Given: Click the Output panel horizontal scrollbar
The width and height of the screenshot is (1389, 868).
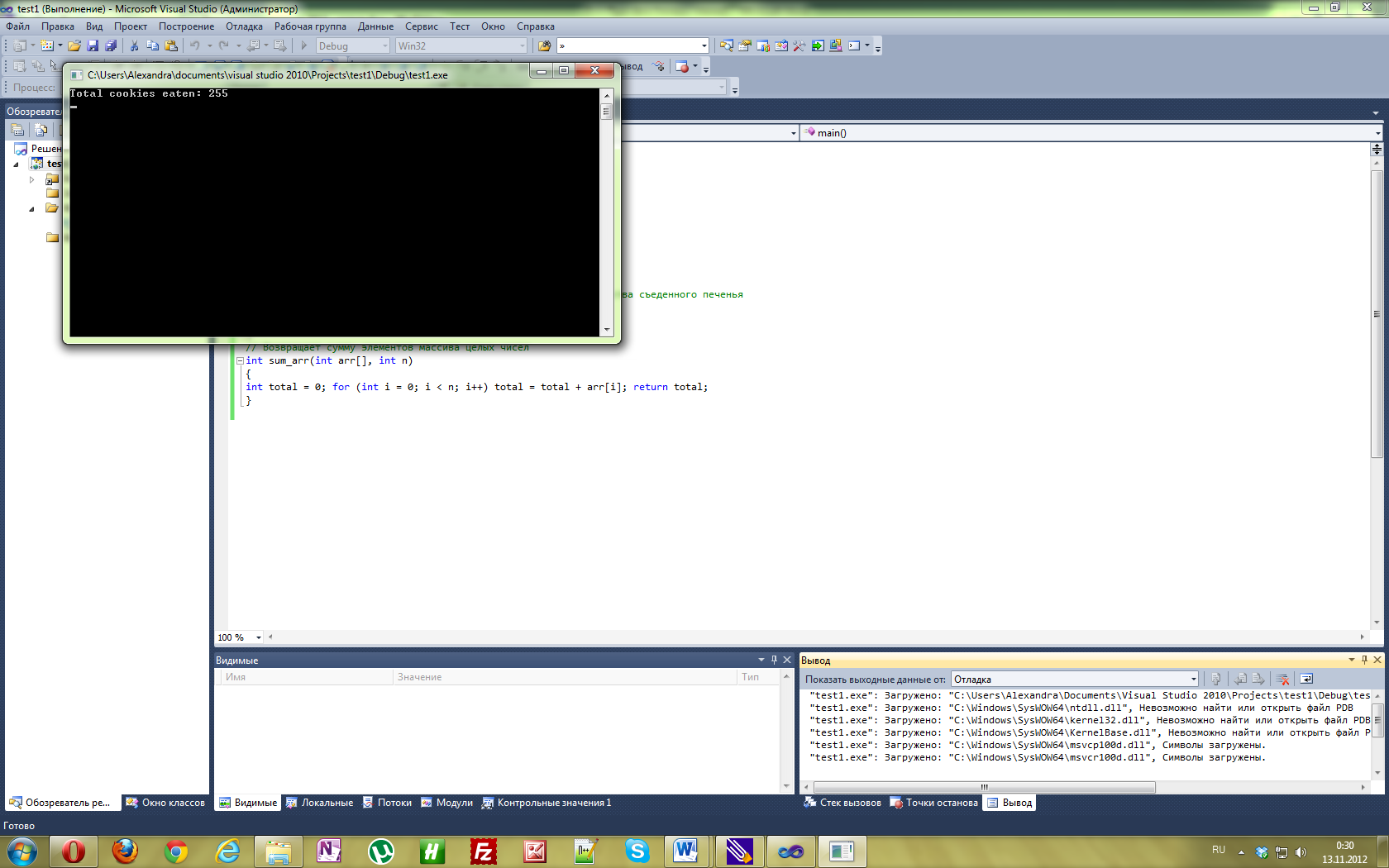Looking at the screenshot, I should 1084,787.
